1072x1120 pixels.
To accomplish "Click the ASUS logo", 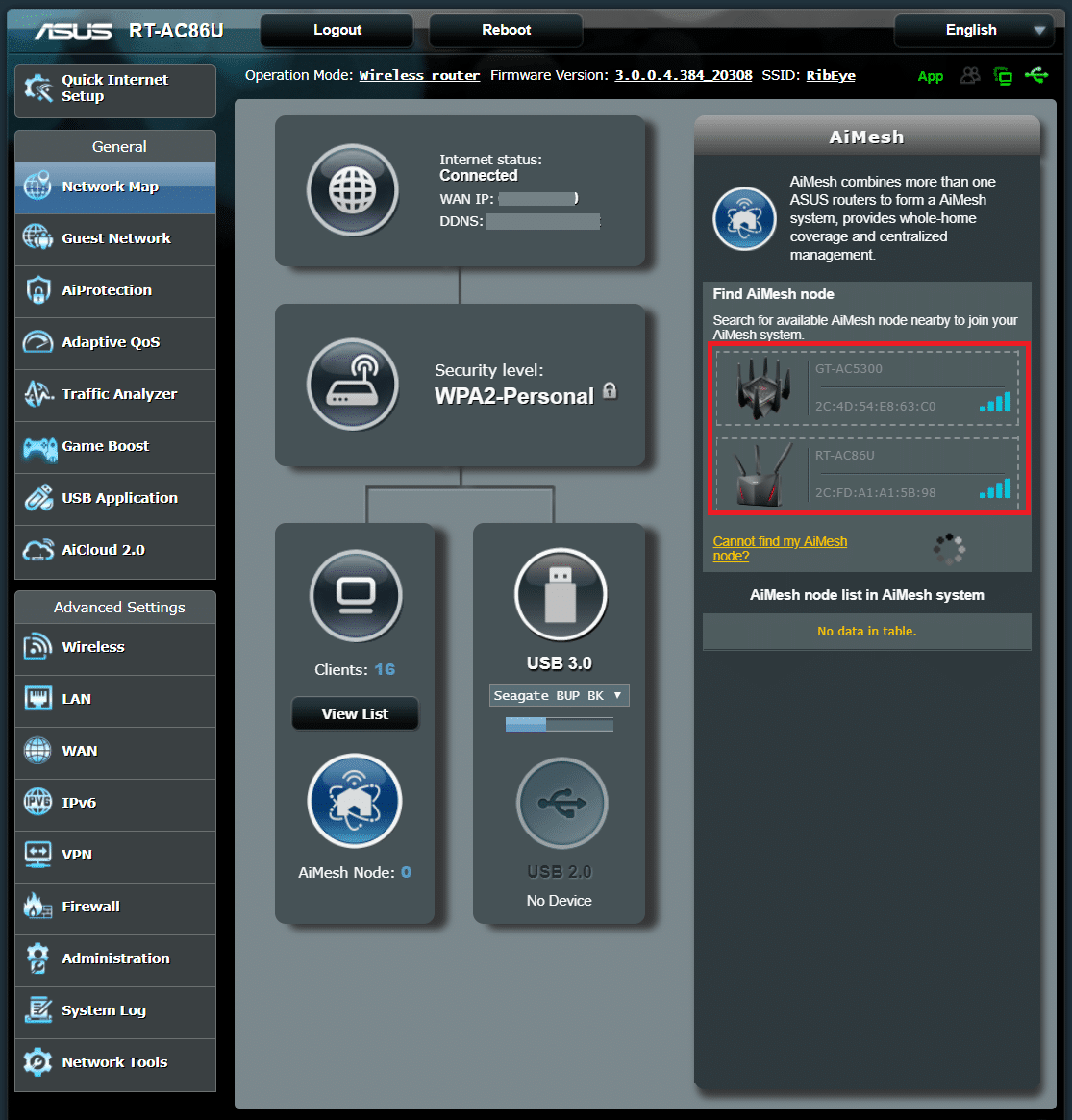I will pos(74,32).
